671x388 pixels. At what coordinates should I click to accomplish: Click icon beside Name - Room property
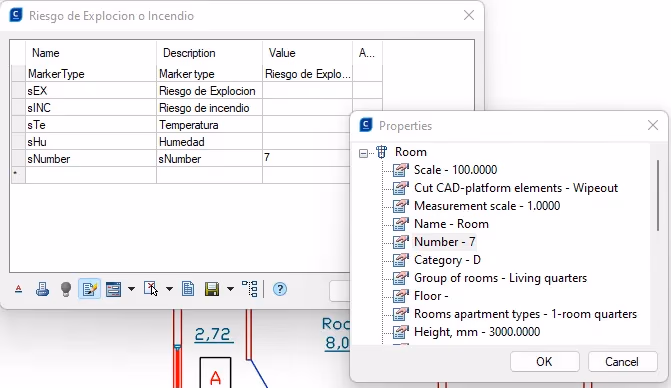click(401, 224)
